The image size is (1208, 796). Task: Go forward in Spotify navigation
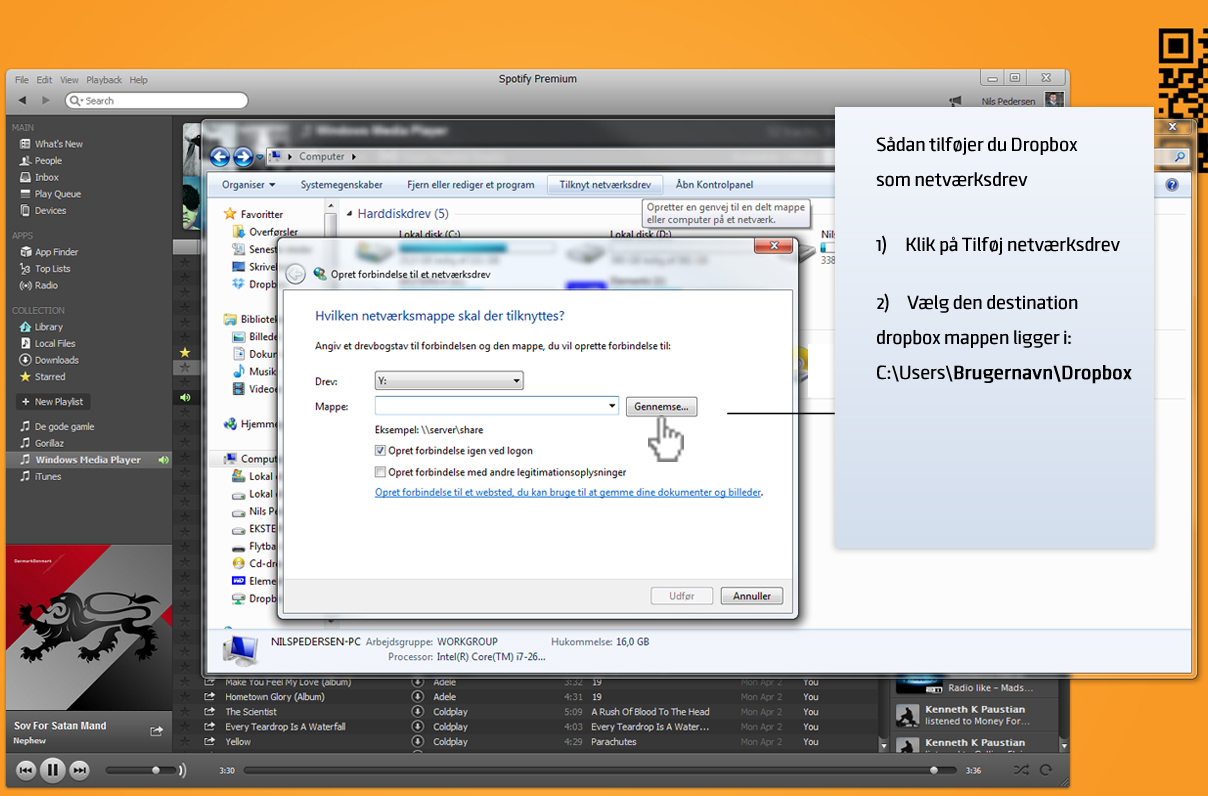(x=45, y=100)
